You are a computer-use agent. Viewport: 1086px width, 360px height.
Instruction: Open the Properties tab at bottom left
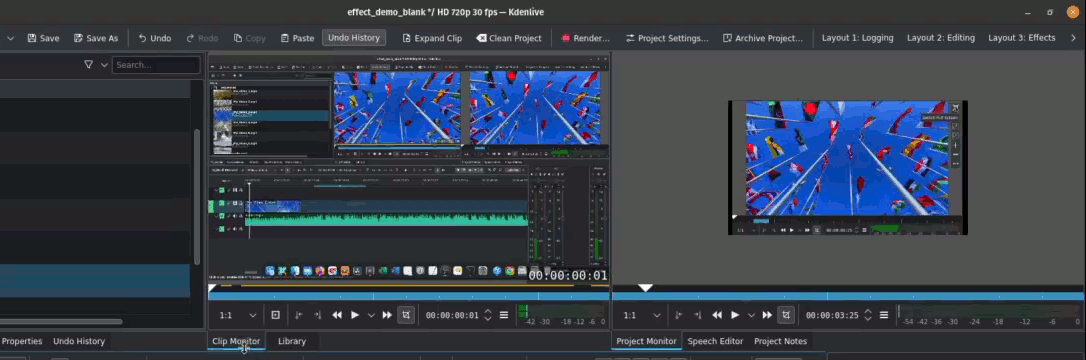coord(22,341)
